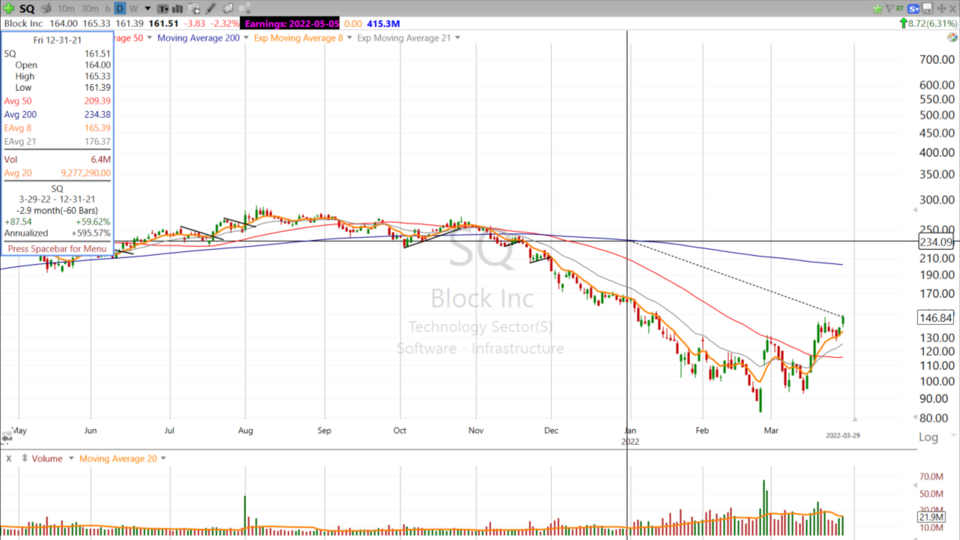Switch to the 10m timeframe
The height and width of the screenshot is (540, 960).
tap(66, 8)
